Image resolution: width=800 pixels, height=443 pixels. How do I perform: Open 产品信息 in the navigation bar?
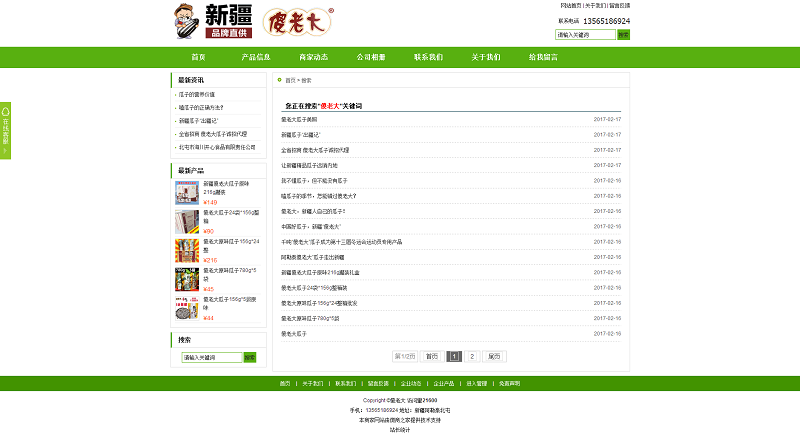coord(256,57)
